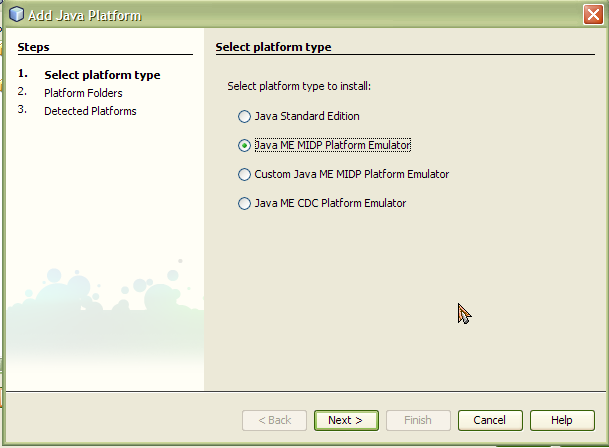Screen dimensions: 609x448
Task: Click 'Select platform type to install:' label
Action: coord(299,86)
